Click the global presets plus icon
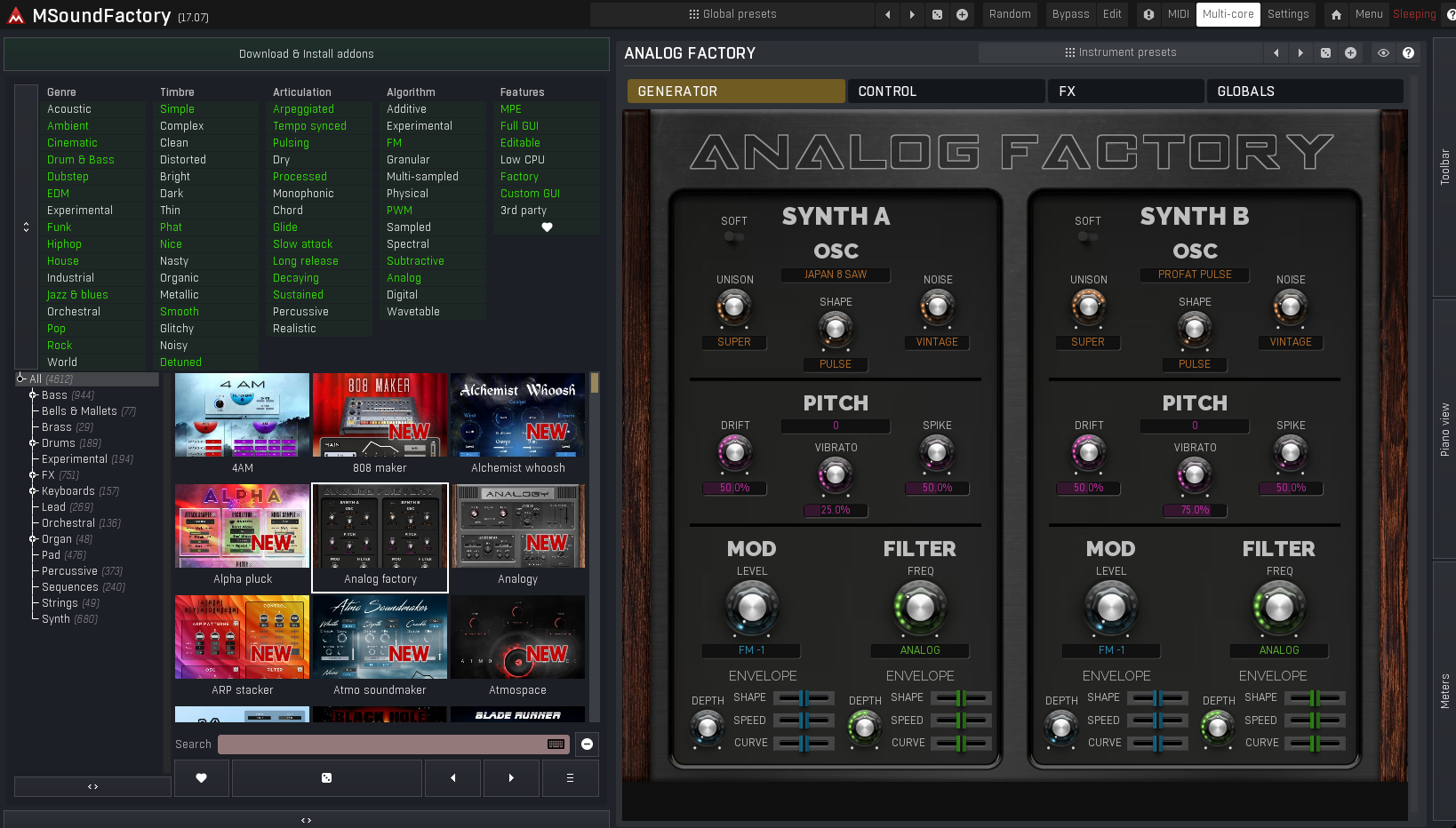1456x828 pixels. point(962,14)
